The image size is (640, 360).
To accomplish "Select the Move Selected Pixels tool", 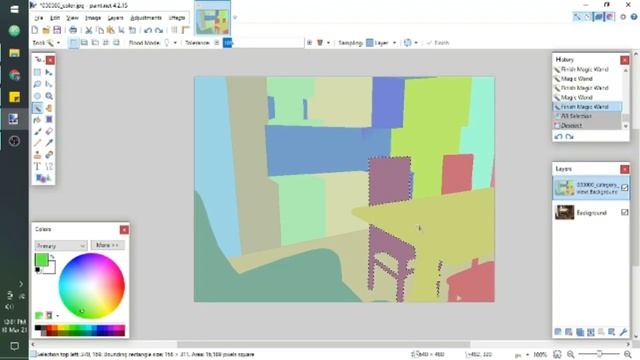I will click(49, 72).
